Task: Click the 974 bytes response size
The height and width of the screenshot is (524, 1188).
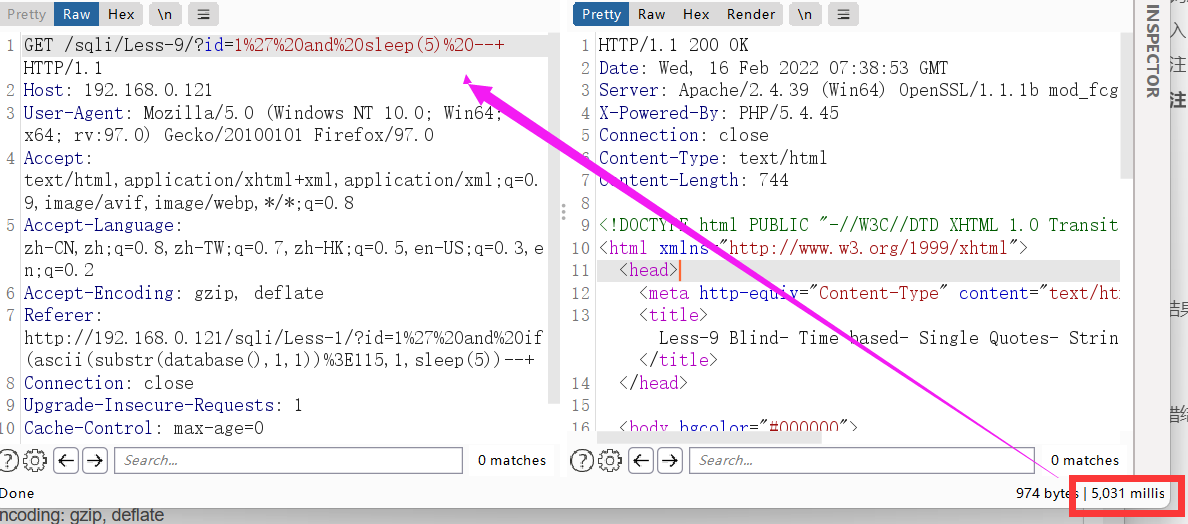Action: pos(1048,494)
